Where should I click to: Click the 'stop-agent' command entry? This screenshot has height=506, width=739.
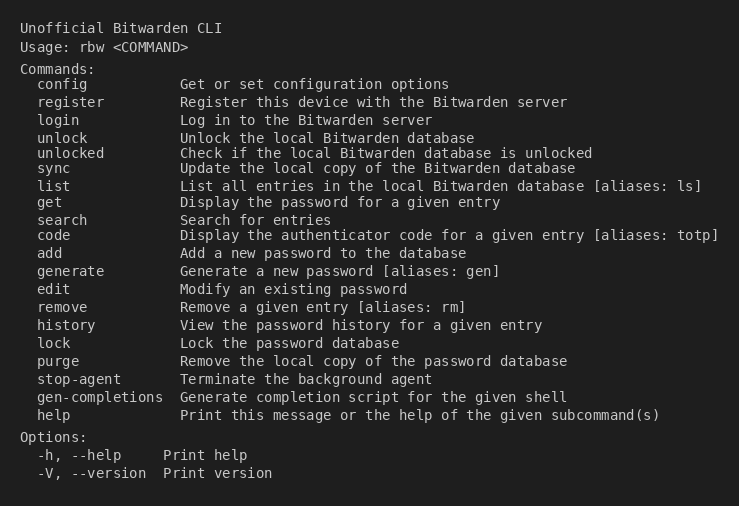[x=79, y=379]
